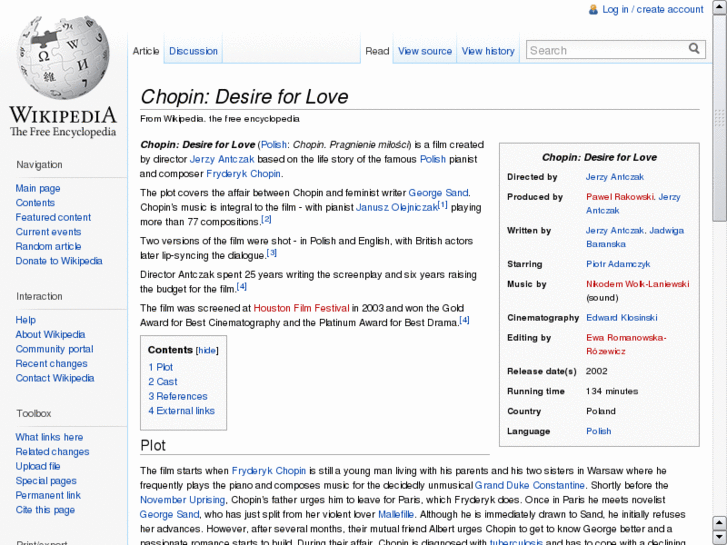Image resolution: width=727 pixels, height=545 pixels.
Task: Open red Houston Film Festival link
Action: (301, 308)
